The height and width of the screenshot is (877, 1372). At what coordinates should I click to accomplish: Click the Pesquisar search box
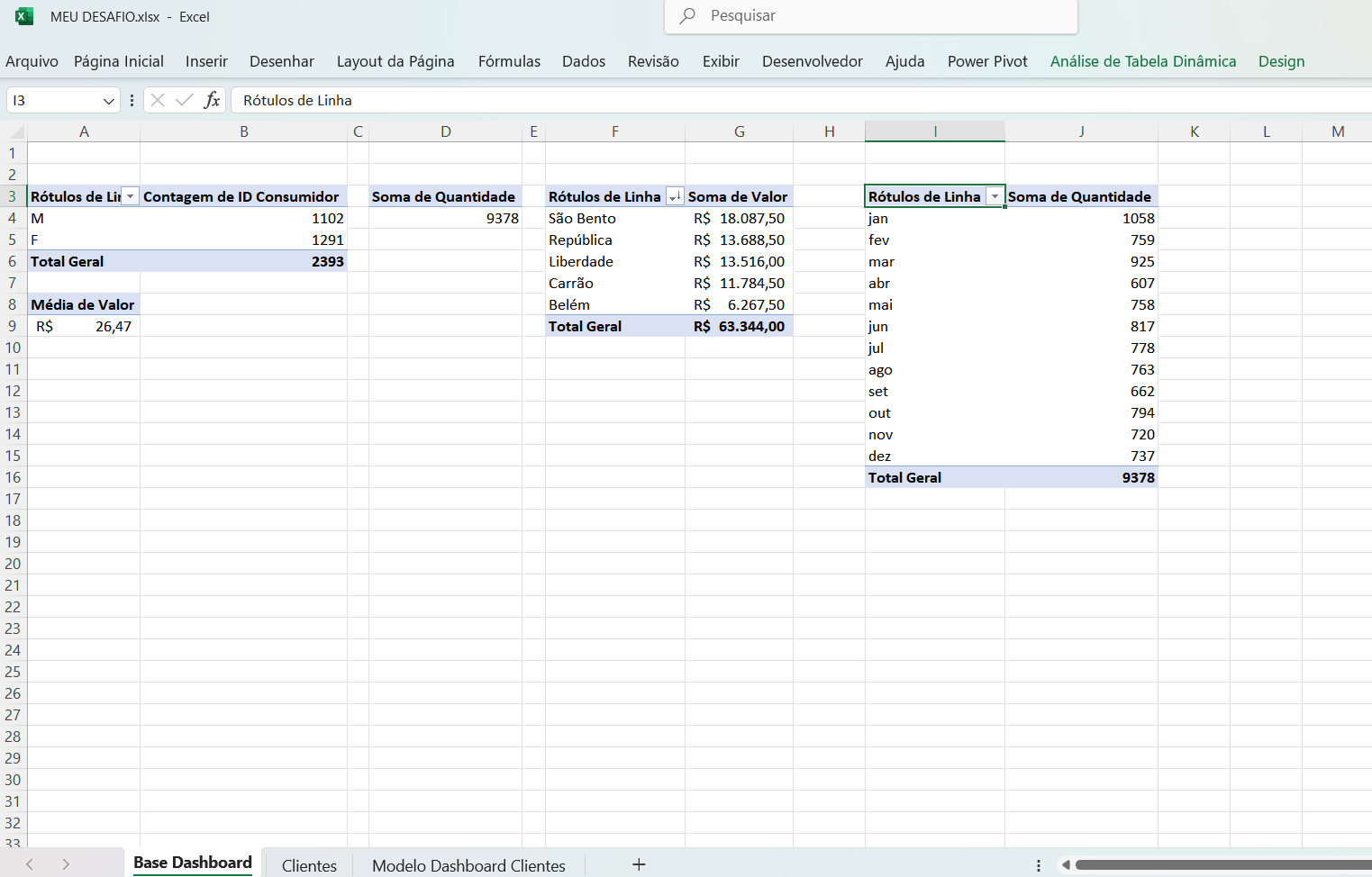coord(871,16)
